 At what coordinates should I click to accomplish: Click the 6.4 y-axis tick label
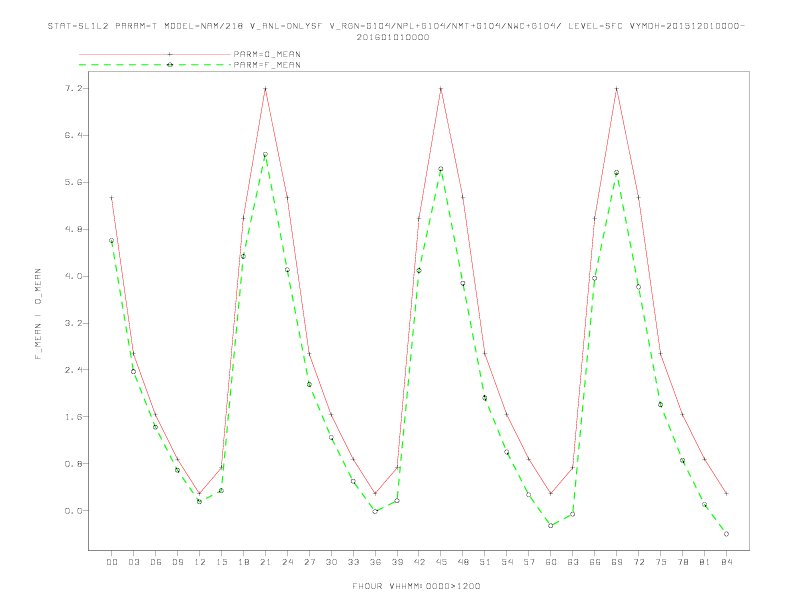point(73,135)
